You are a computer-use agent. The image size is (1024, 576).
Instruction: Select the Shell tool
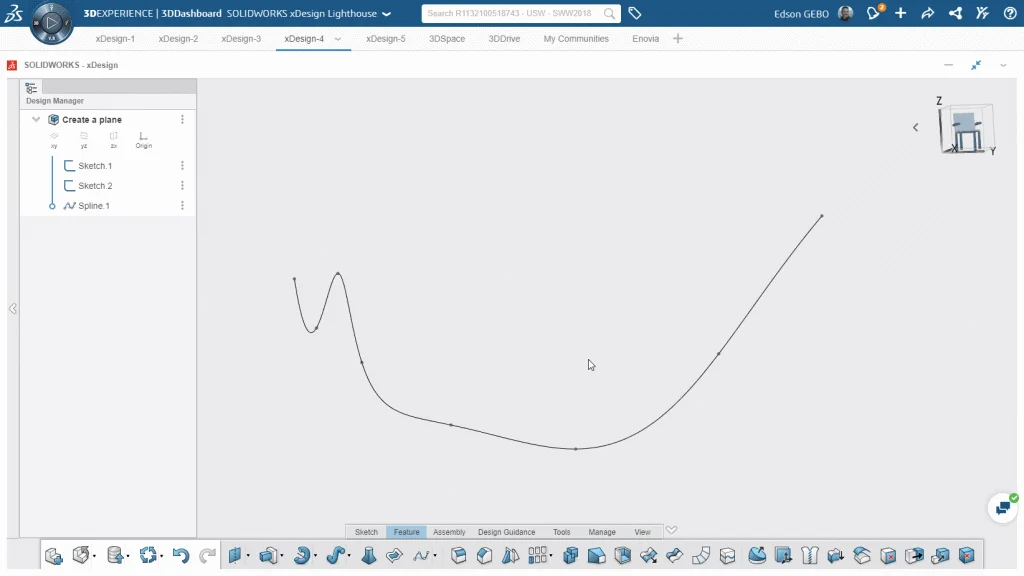(622, 556)
